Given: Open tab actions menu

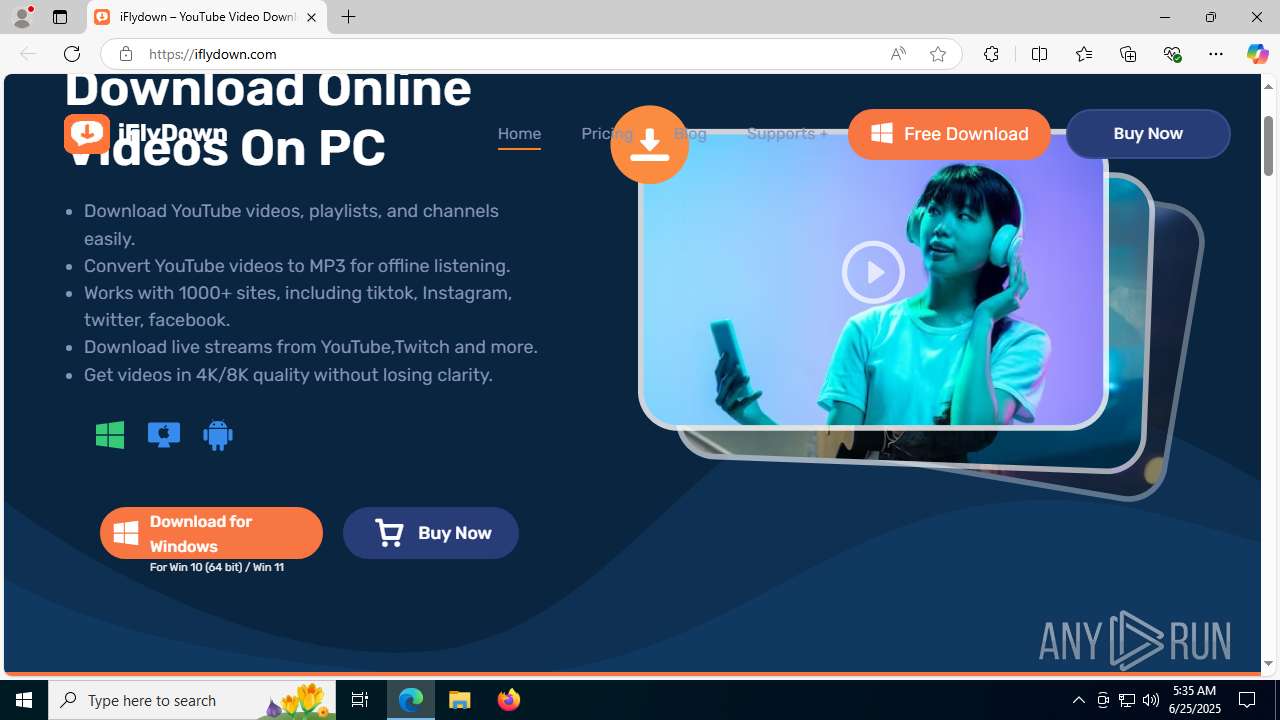Looking at the screenshot, I should click(59, 17).
